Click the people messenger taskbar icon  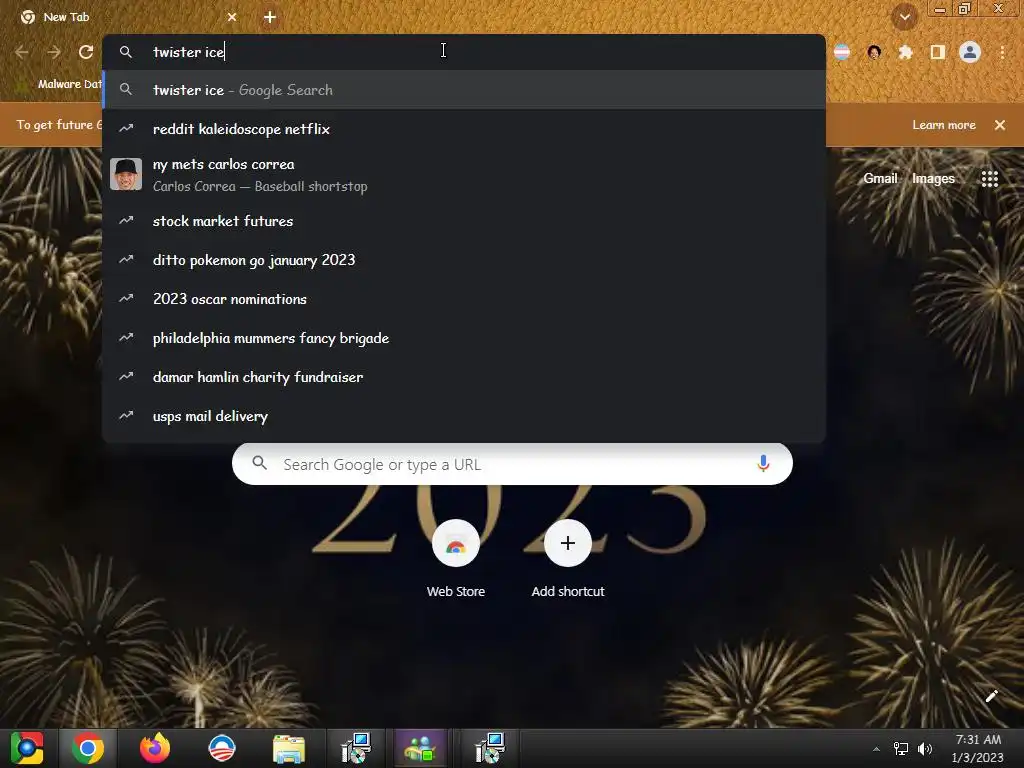[x=420, y=748]
